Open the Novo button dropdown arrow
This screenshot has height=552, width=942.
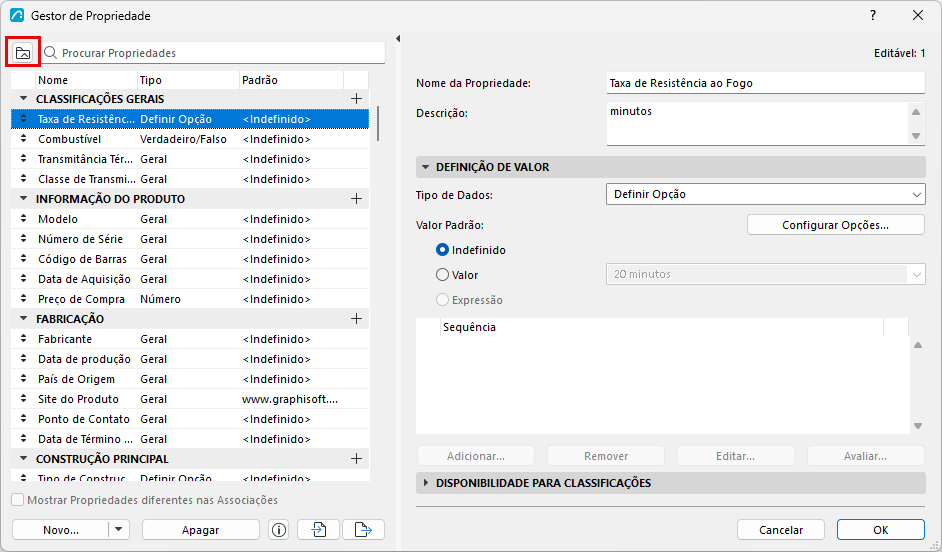pyautogui.click(x=119, y=530)
